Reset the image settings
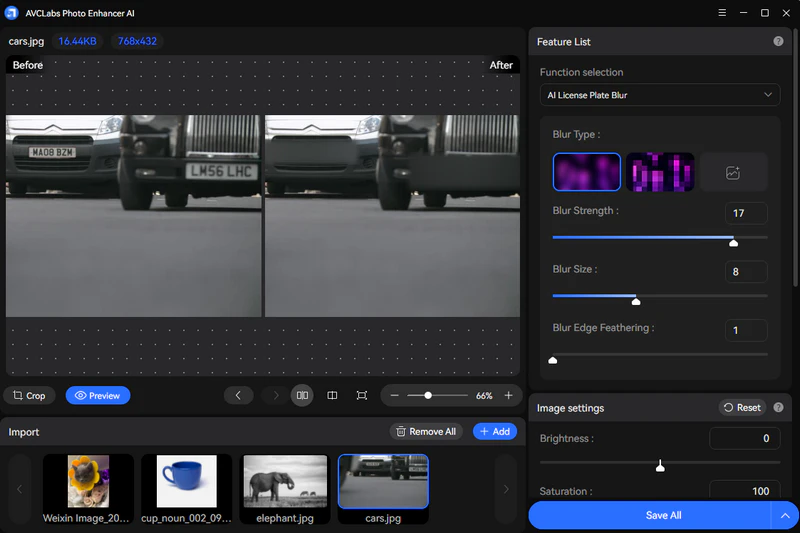 tap(742, 408)
